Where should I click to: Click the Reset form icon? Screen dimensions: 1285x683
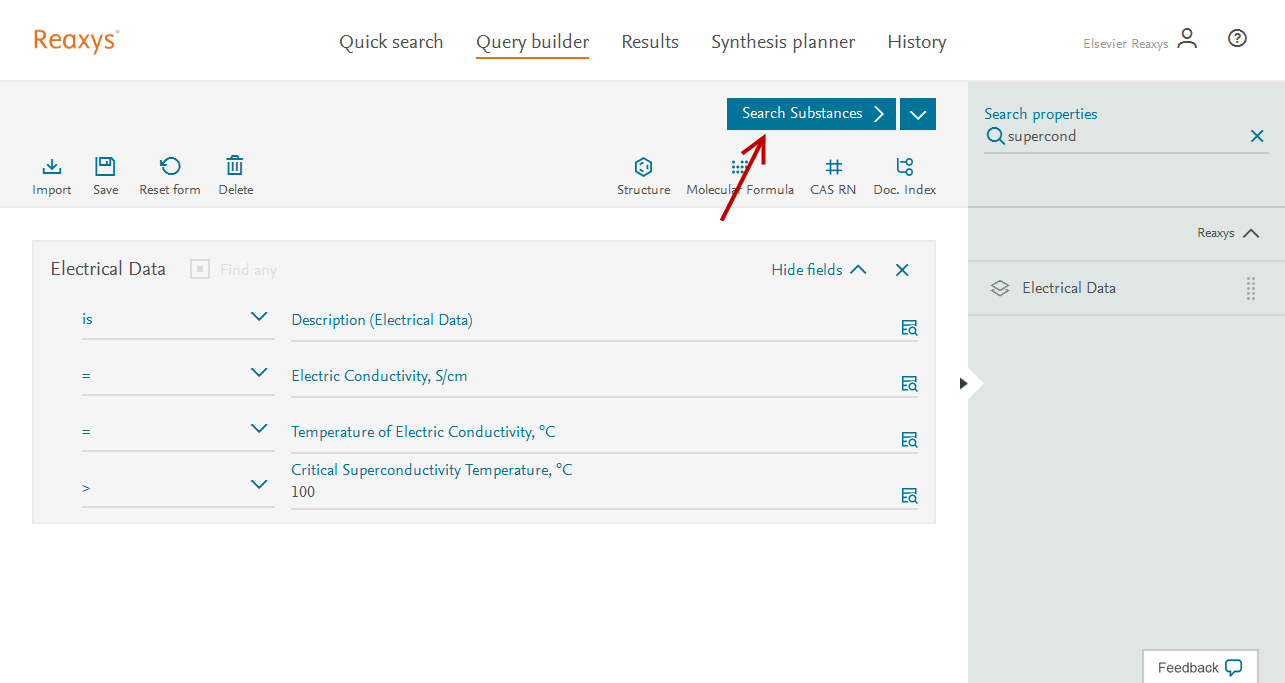[x=170, y=167]
